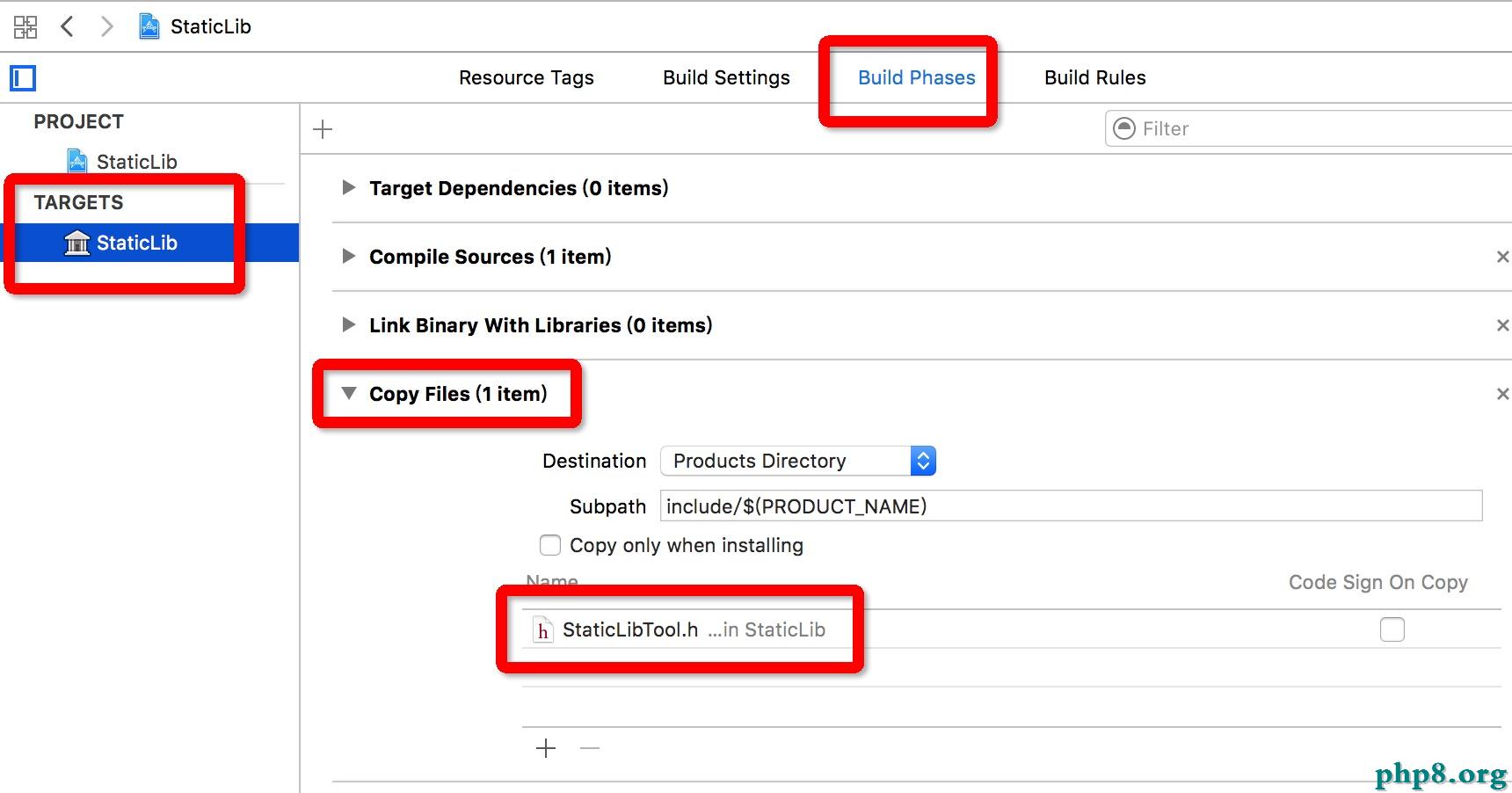This screenshot has width=1512, height=793.
Task: Add a file with the plus below list
Action: (546, 748)
